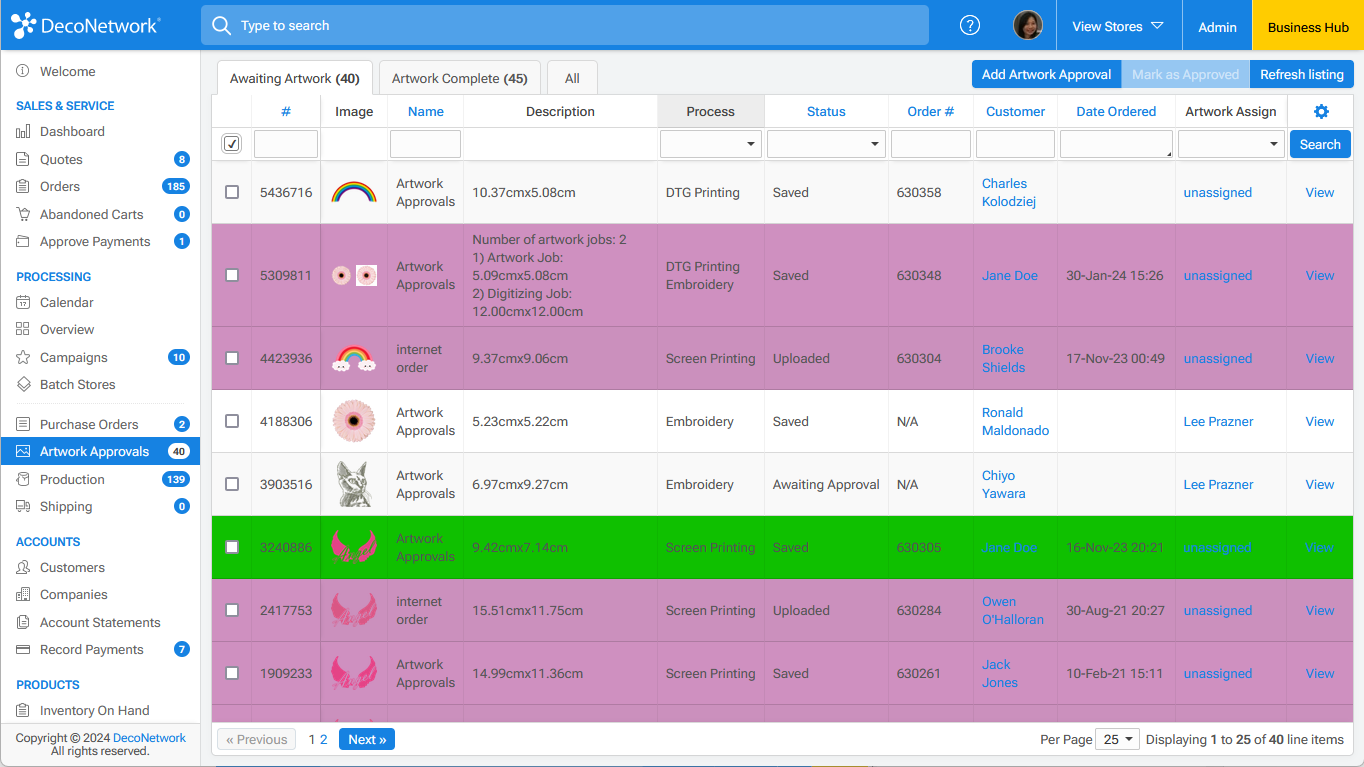1364x767 pixels.
Task: Check the box for artwork 5436716
Action: [232, 192]
